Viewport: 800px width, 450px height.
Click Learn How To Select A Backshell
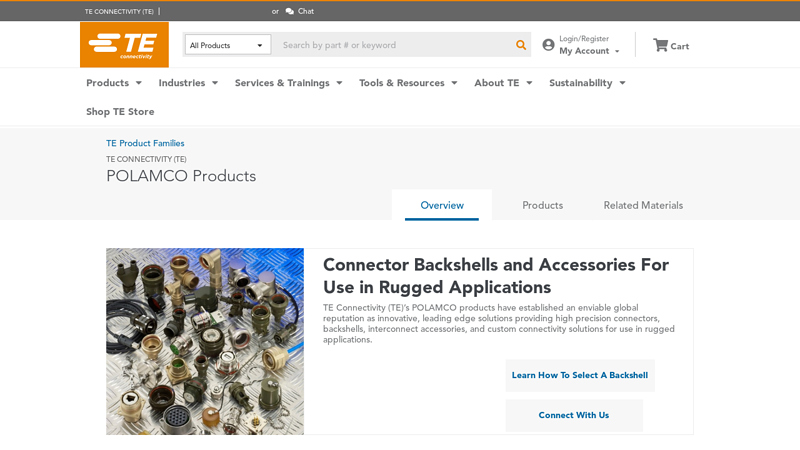(x=580, y=375)
